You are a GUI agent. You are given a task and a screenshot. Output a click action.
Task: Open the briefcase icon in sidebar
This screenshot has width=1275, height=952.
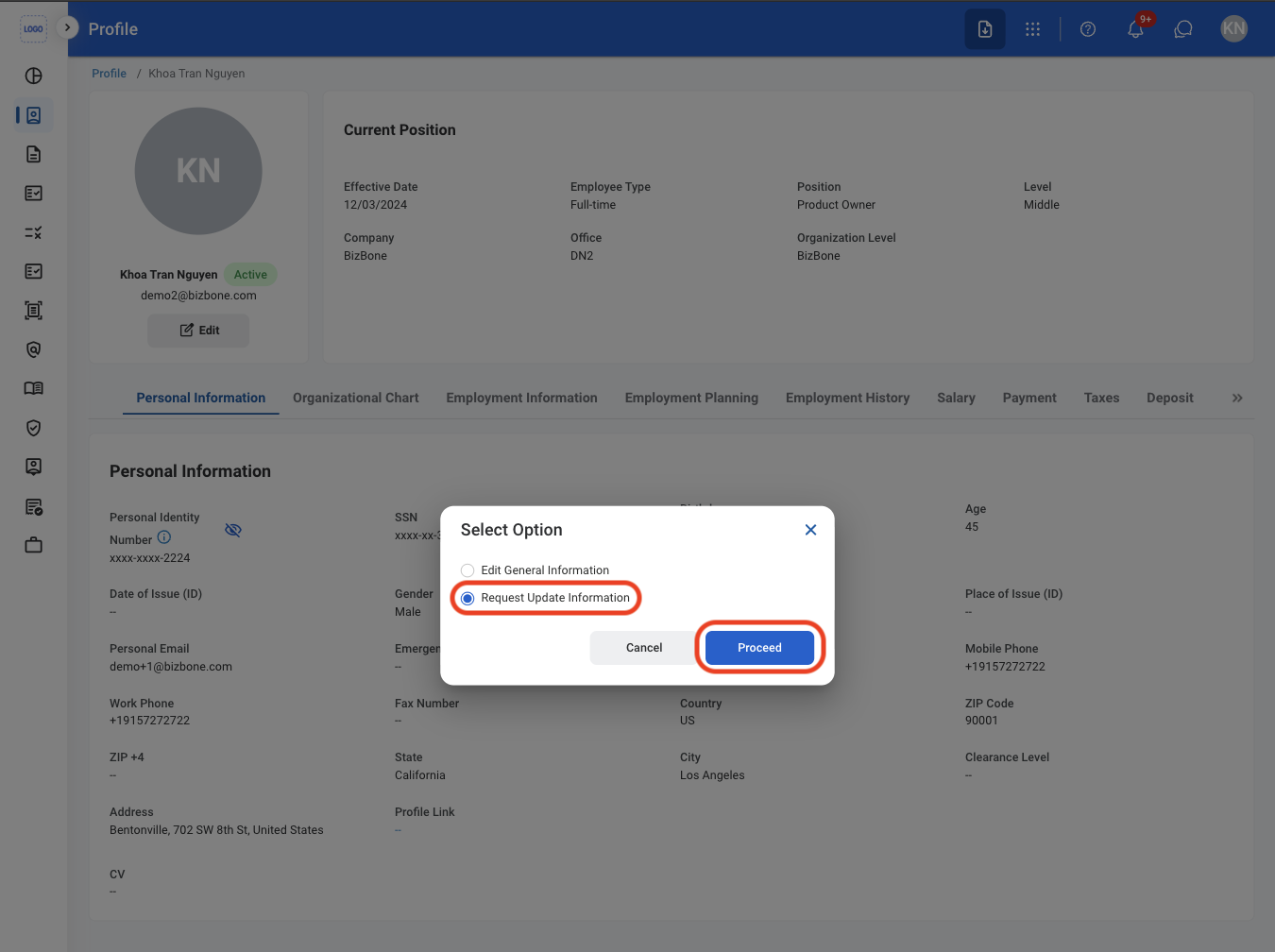(x=34, y=545)
